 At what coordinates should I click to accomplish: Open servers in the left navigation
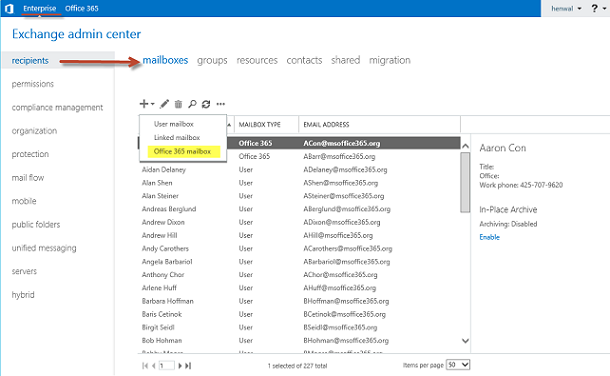(x=24, y=271)
